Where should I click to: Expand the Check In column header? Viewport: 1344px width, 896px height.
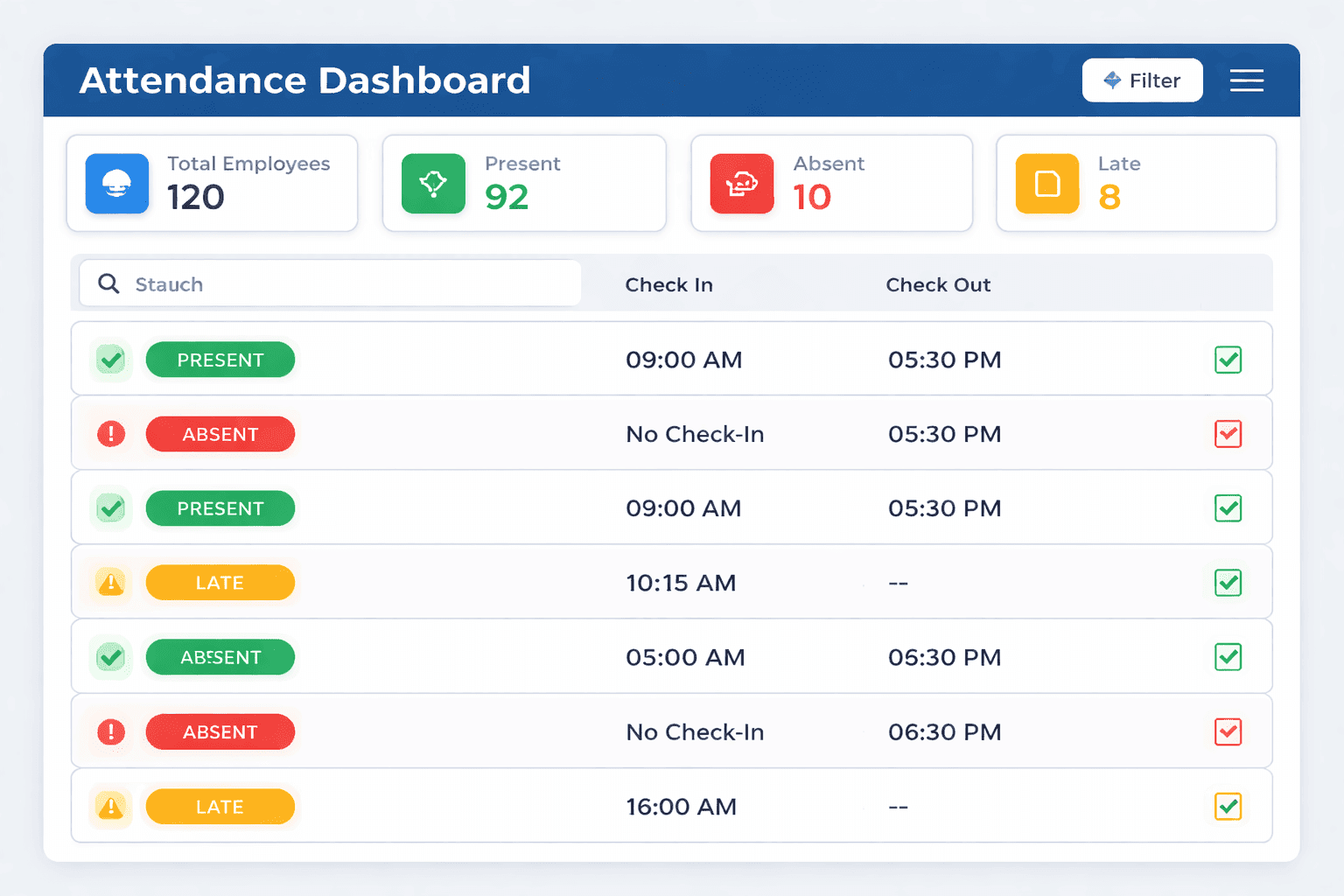point(668,284)
